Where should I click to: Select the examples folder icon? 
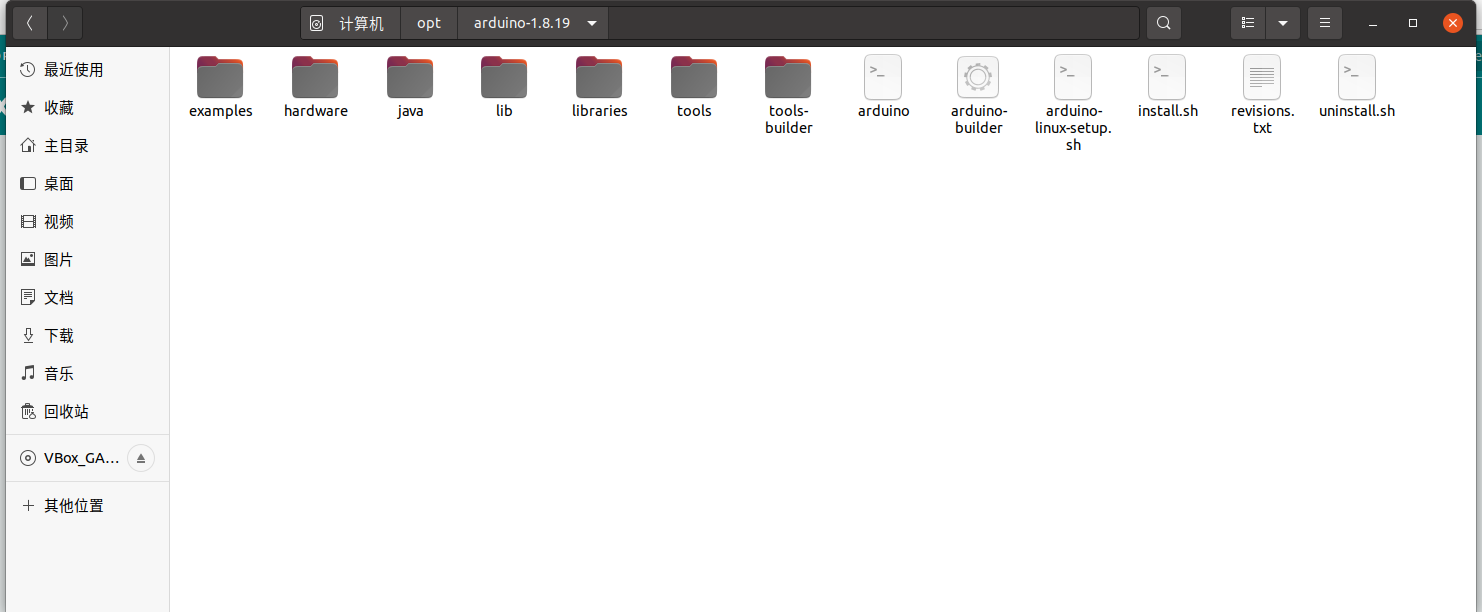220,77
